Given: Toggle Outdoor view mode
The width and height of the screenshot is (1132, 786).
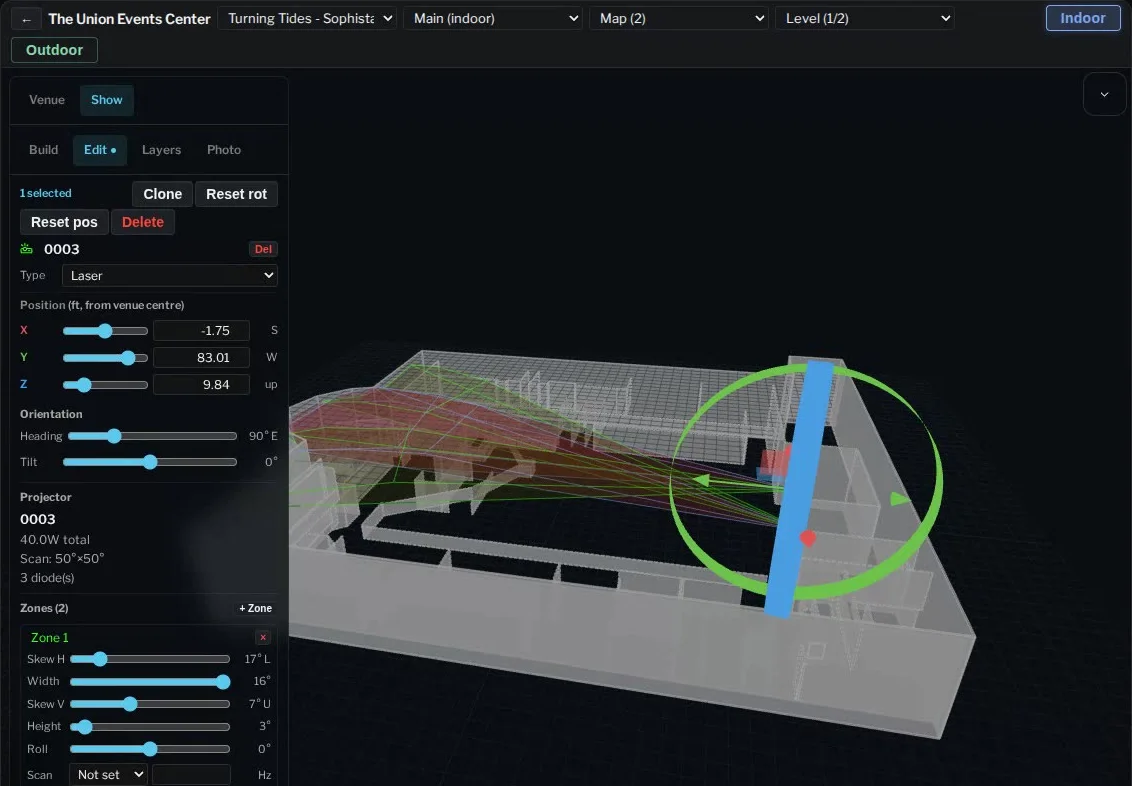Looking at the screenshot, I should click(x=54, y=50).
